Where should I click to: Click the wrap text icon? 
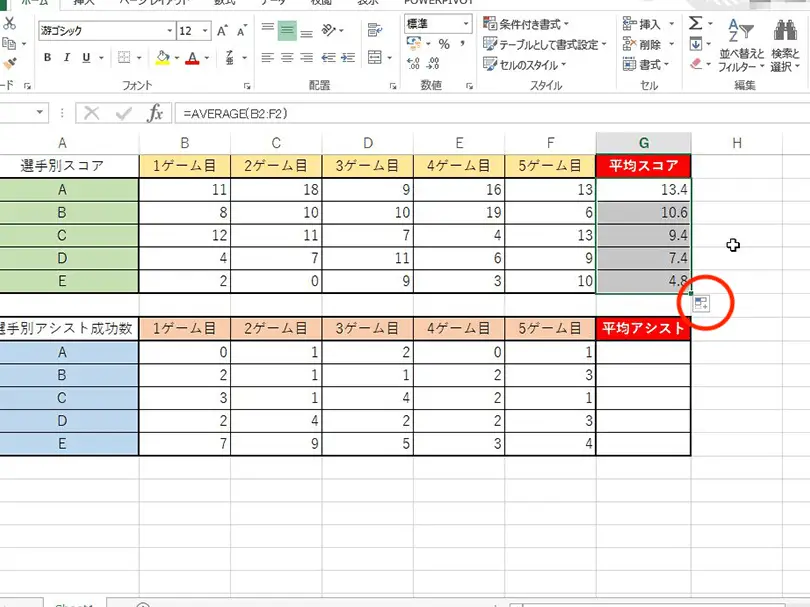(x=375, y=31)
